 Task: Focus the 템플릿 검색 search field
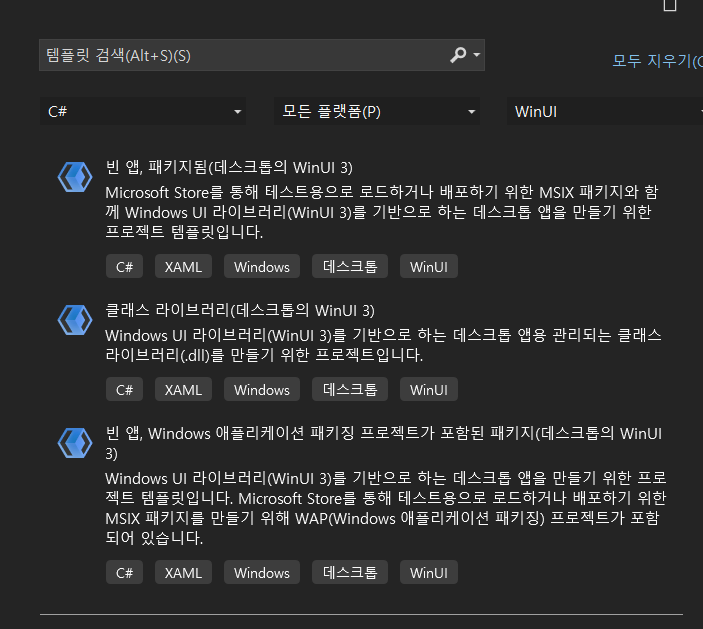[x=262, y=55]
